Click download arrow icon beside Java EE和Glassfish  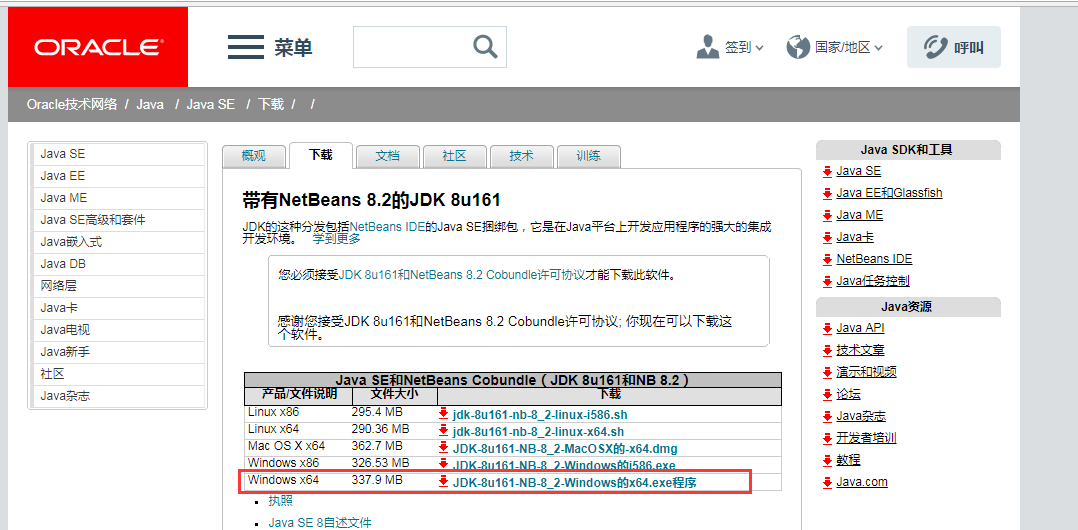pos(827,193)
